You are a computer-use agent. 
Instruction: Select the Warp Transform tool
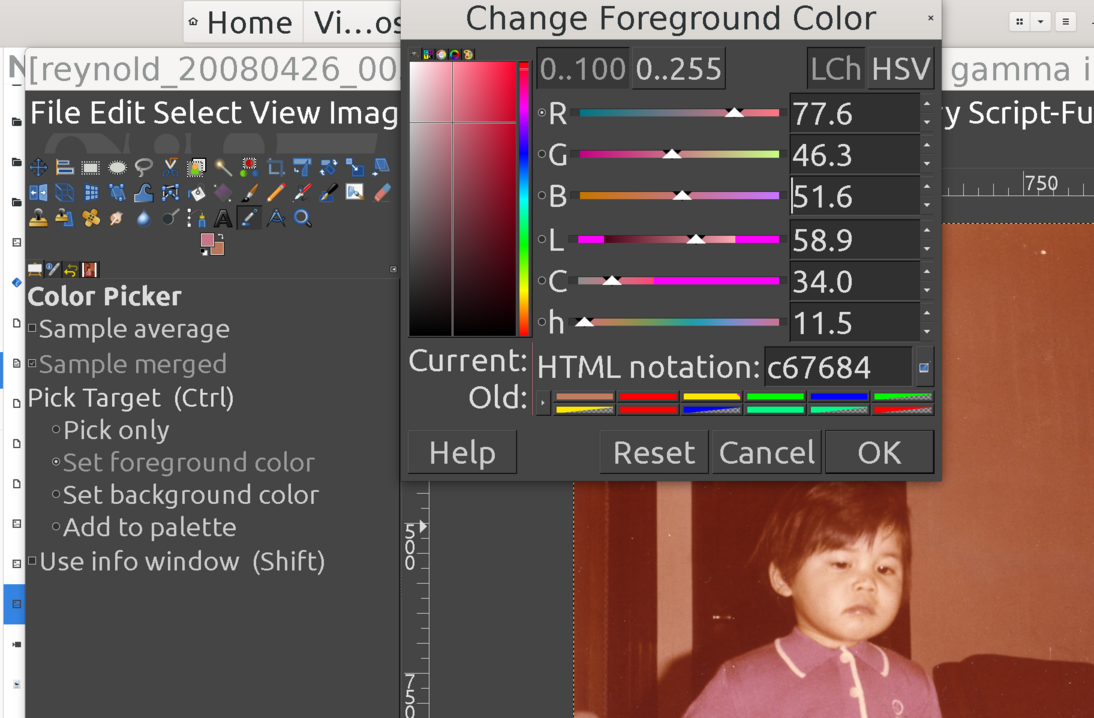click(144, 192)
